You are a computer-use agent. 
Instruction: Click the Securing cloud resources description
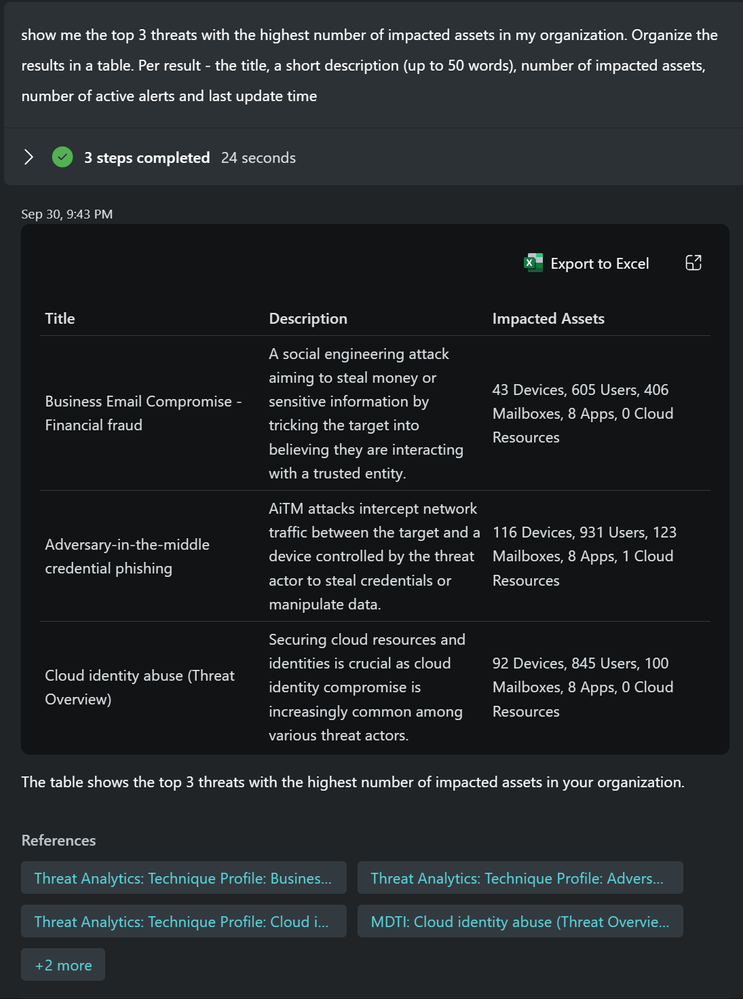coord(367,687)
